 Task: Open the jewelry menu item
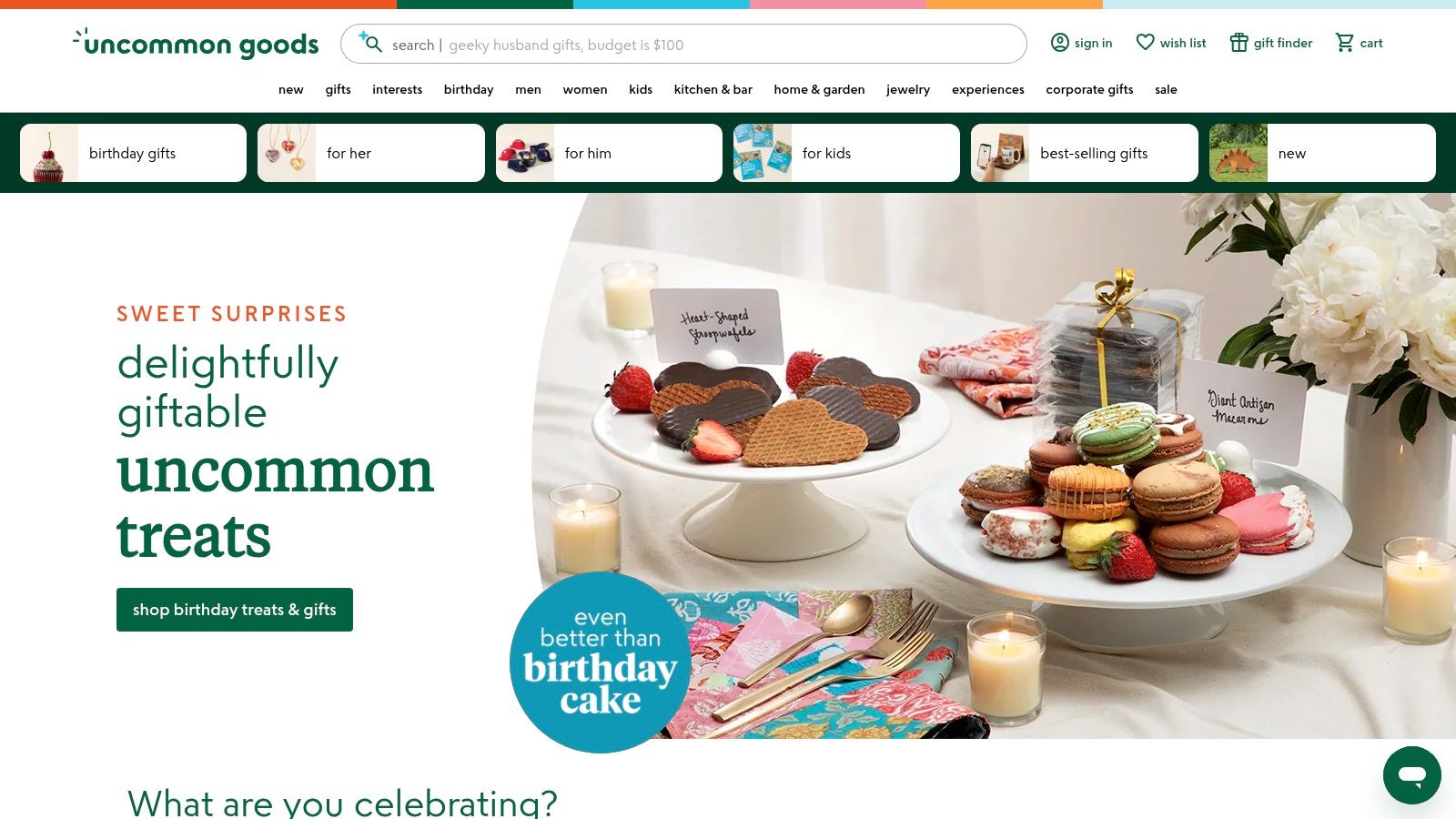908,89
